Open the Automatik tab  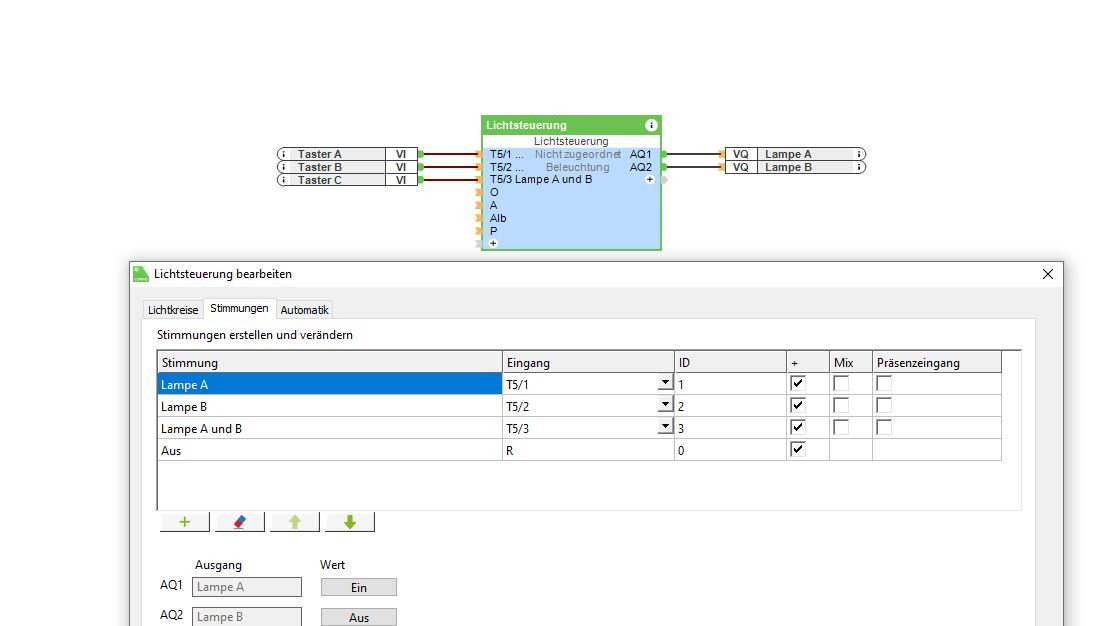point(304,310)
